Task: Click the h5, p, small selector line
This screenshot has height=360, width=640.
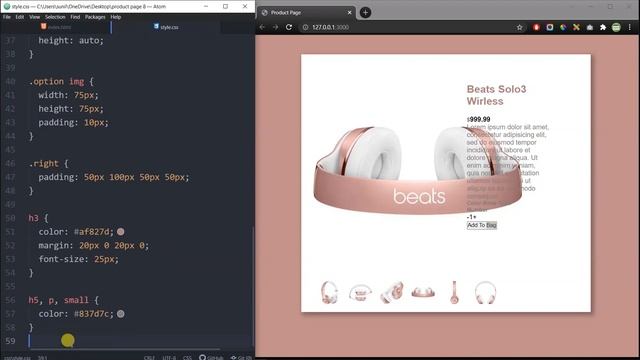Action: click(64, 300)
